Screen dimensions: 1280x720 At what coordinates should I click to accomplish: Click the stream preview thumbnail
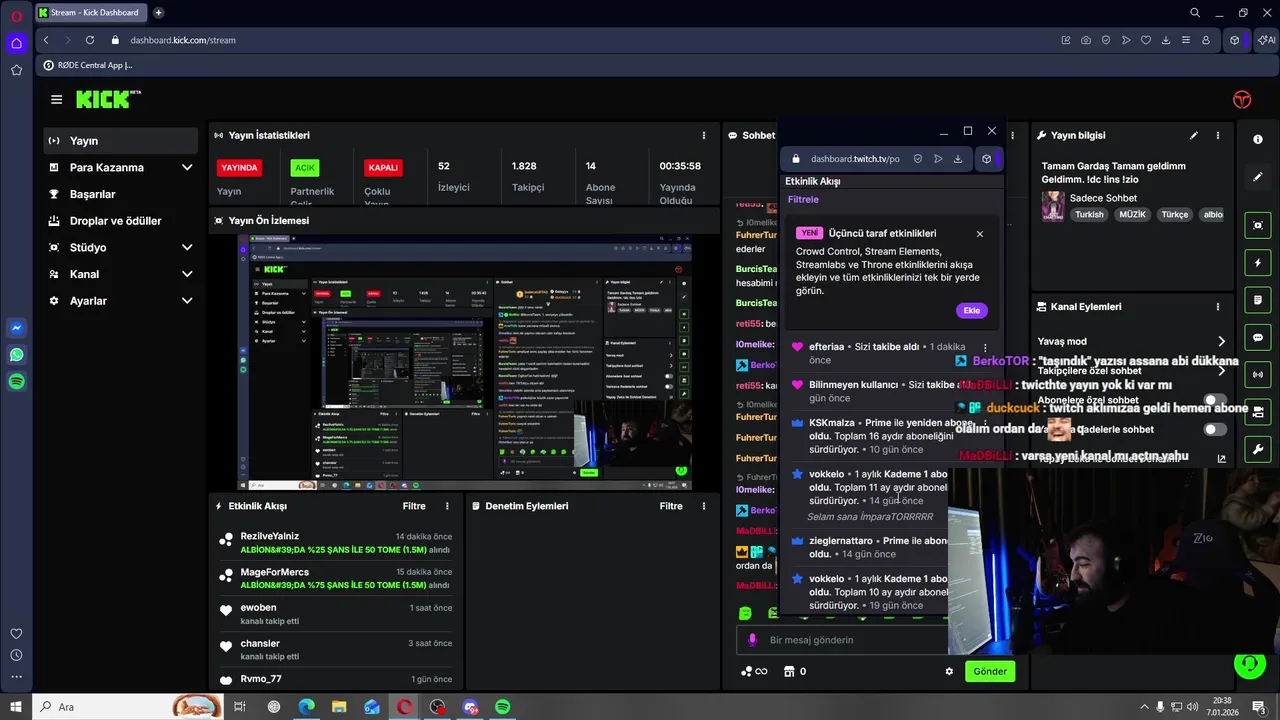pos(465,362)
